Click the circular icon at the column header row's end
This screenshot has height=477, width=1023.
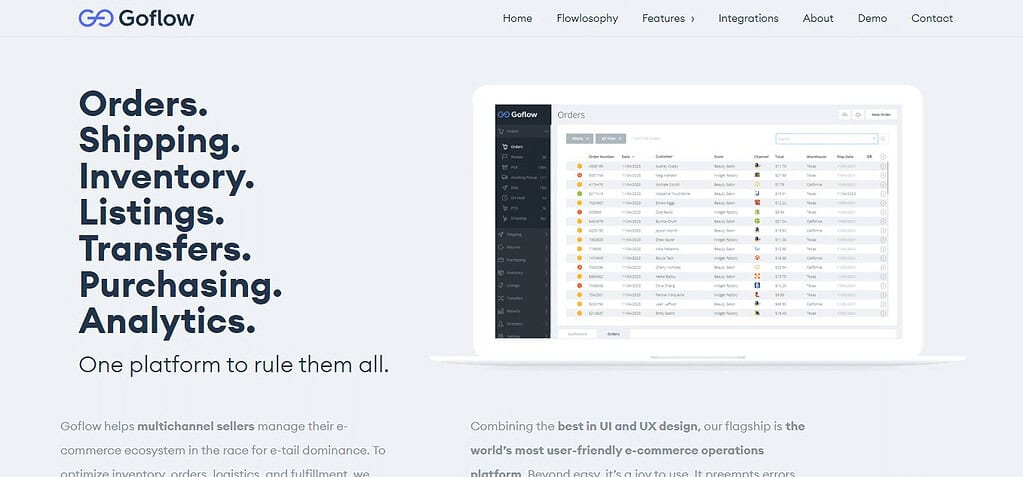pos(883,157)
